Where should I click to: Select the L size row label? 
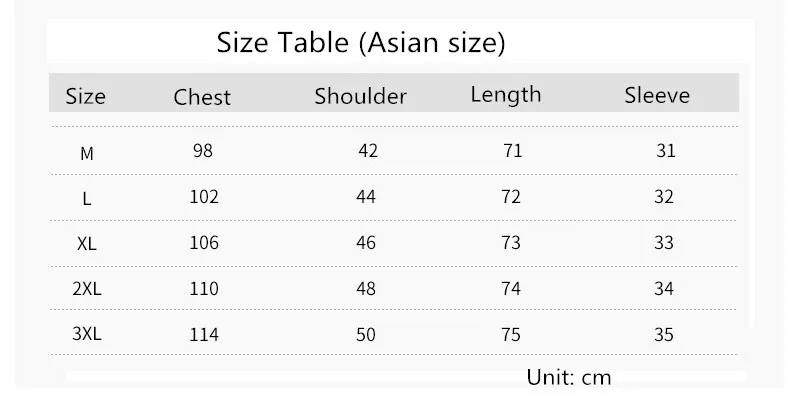tap(87, 199)
